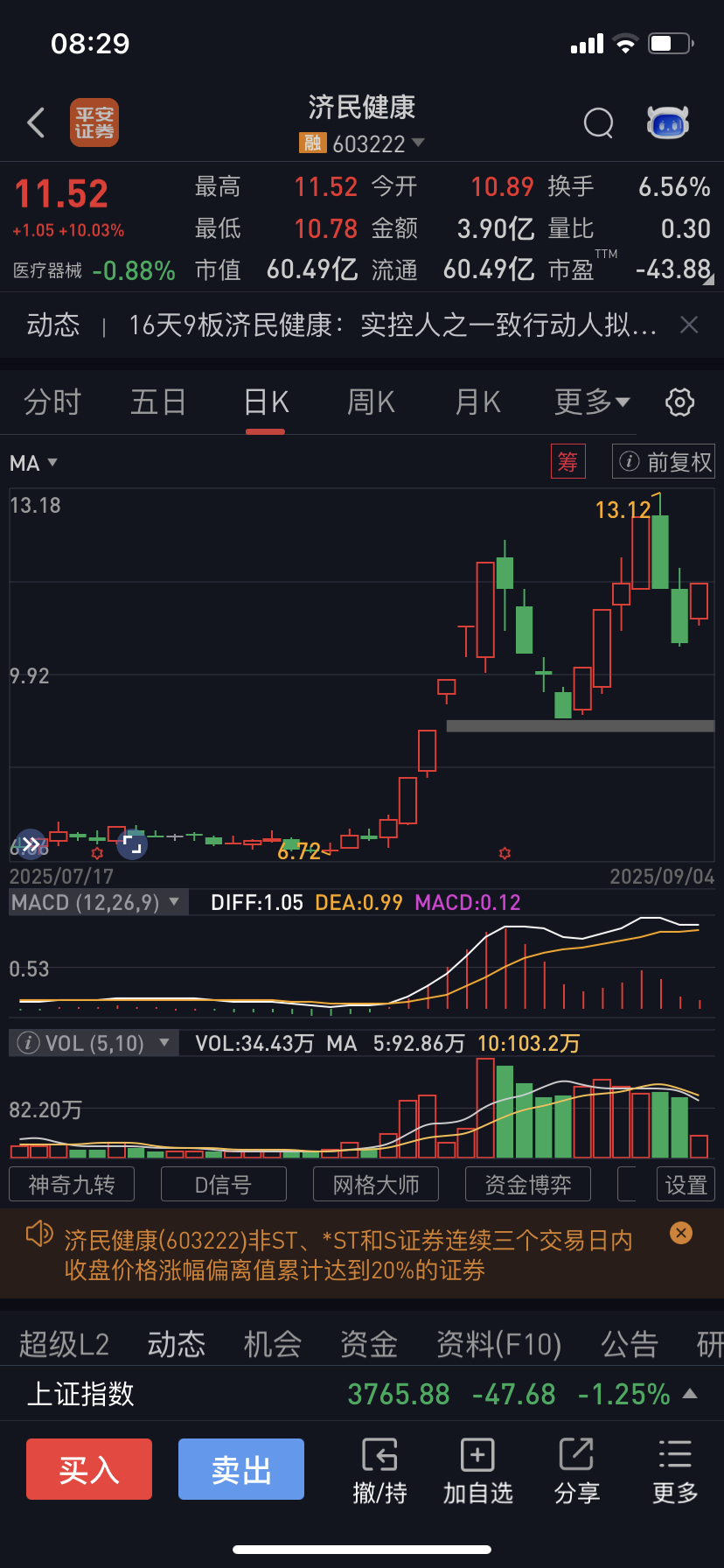
Task: Change the 前复权 adjustment setting
Action: tap(664, 461)
